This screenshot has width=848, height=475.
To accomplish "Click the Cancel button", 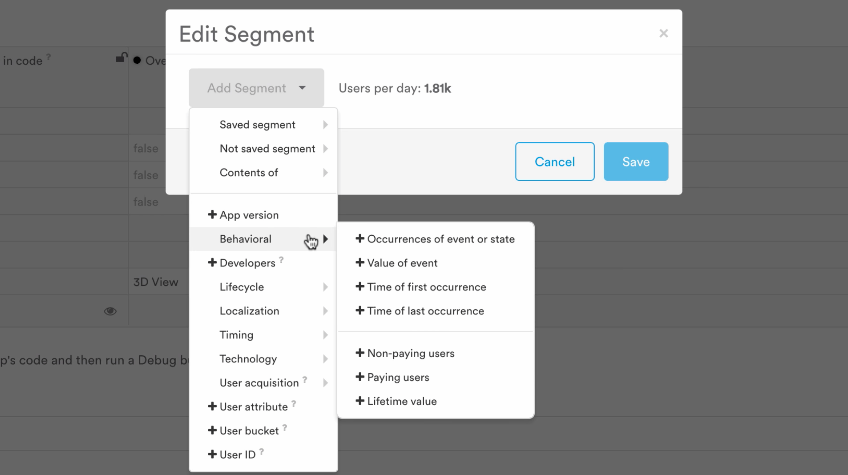I will pyautogui.click(x=555, y=162).
